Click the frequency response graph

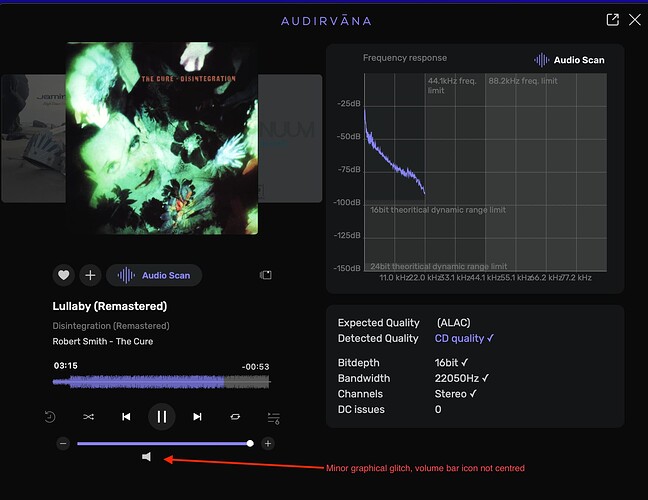click(485, 172)
